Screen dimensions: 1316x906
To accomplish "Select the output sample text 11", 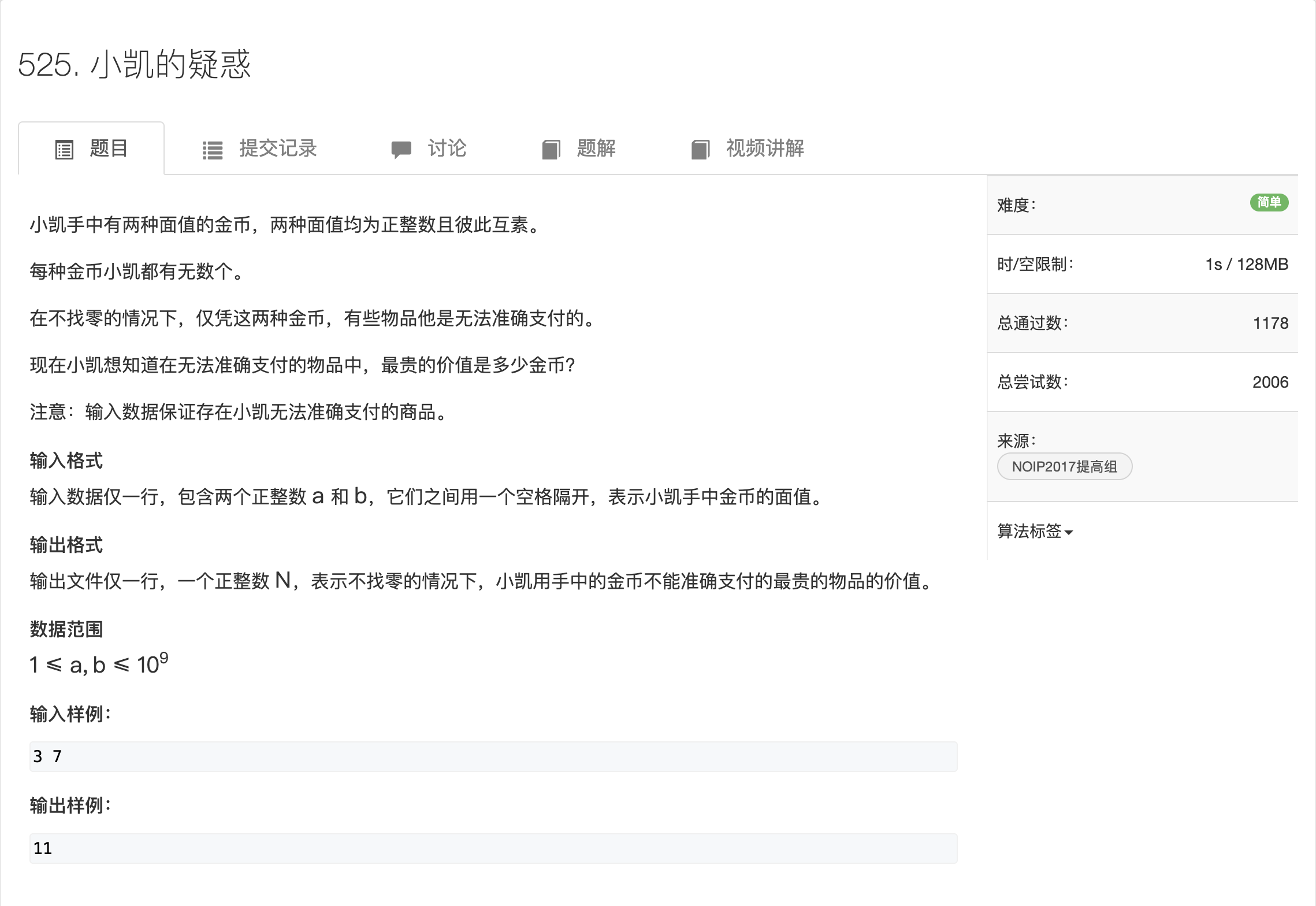I will [x=44, y=848].
